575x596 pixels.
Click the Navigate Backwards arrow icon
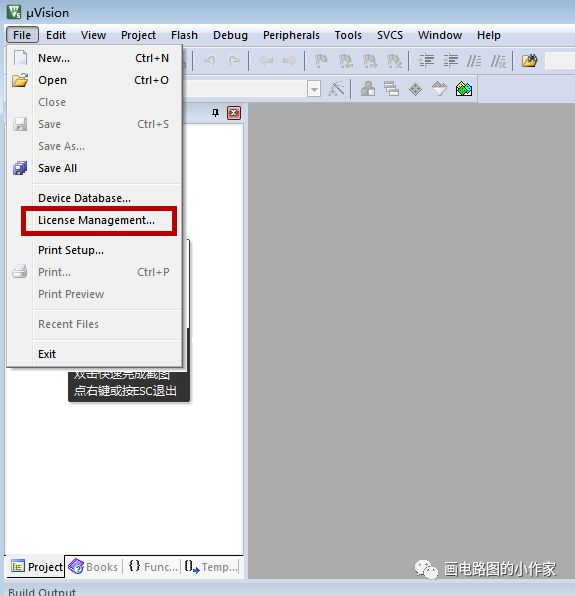click(x=266, y=60)
